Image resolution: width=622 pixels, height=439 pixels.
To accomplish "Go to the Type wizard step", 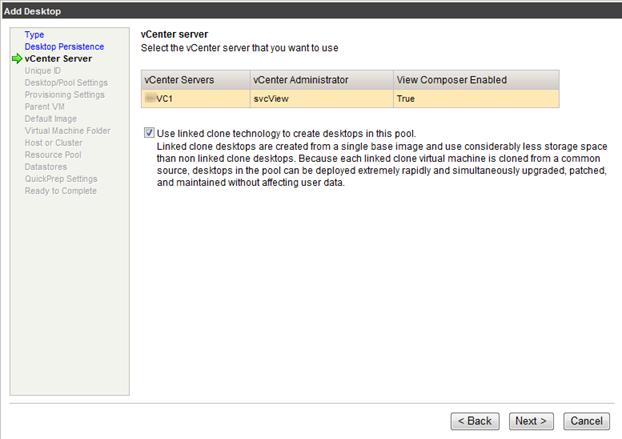I will pos(34,35).
